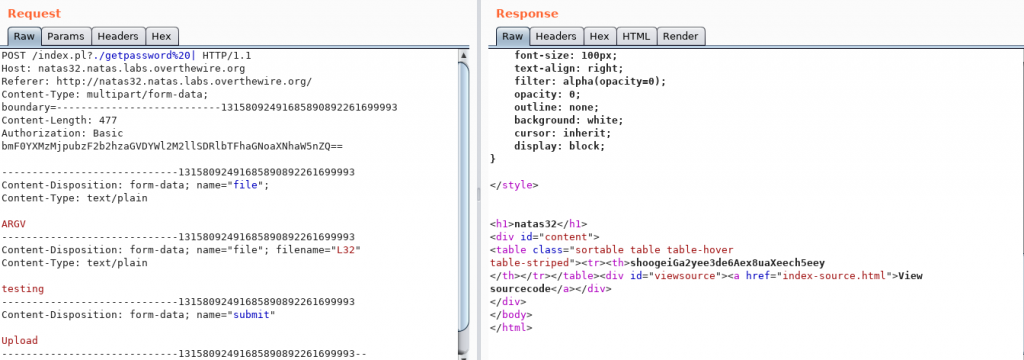
Task: Open the Request Params tab
Action: coord(66,37)
